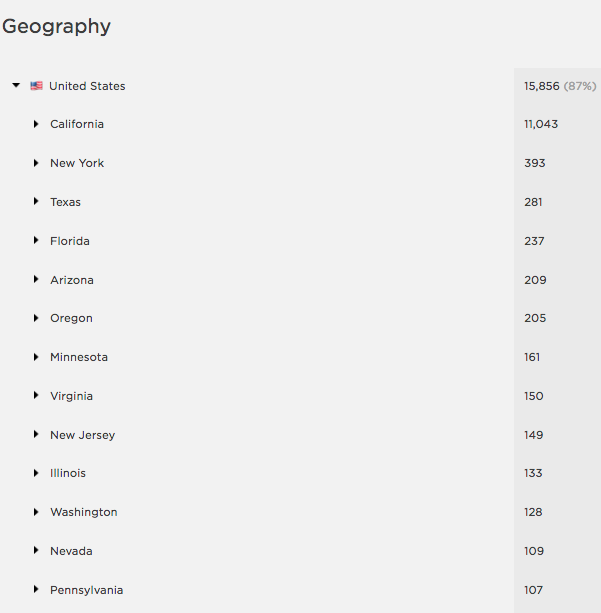Image resolution: width=601 pixels, height=613 pixels.
Task: Expand the California row arrow
Action: coord(37,124)
